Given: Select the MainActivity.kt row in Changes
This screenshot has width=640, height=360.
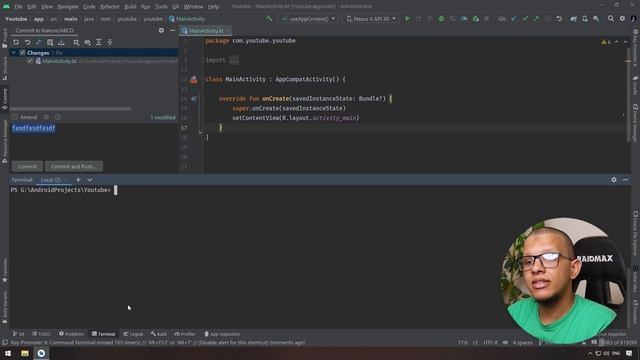Looking at the screenshot, I should click(x=94, y=61).
